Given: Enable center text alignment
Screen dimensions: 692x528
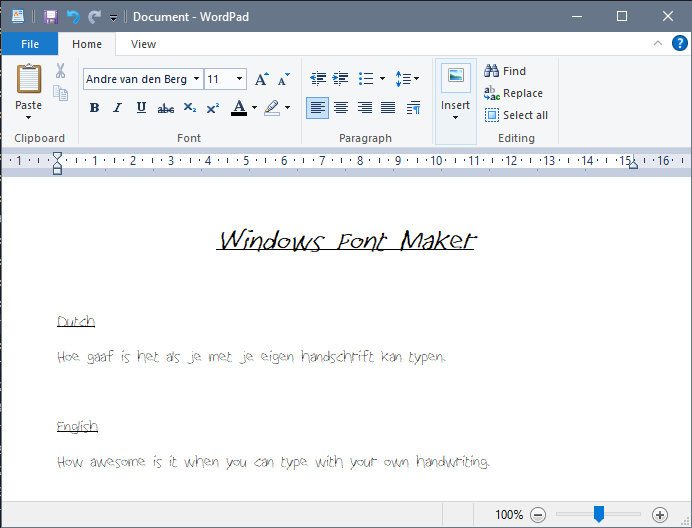Looking at the screenshot, I should [341, 108].
